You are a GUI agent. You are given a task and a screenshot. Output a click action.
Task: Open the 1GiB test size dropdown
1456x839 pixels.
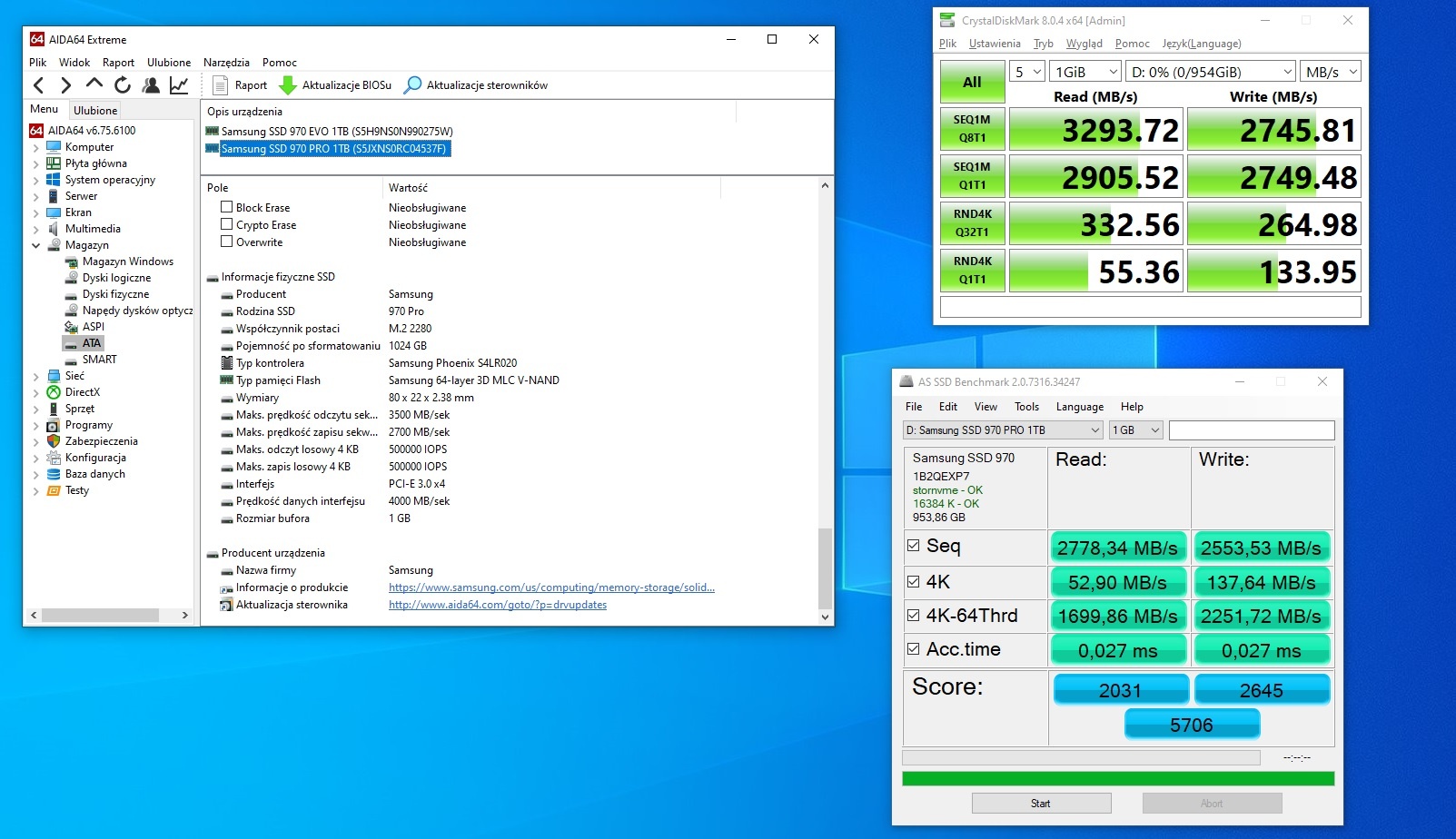1085,72
